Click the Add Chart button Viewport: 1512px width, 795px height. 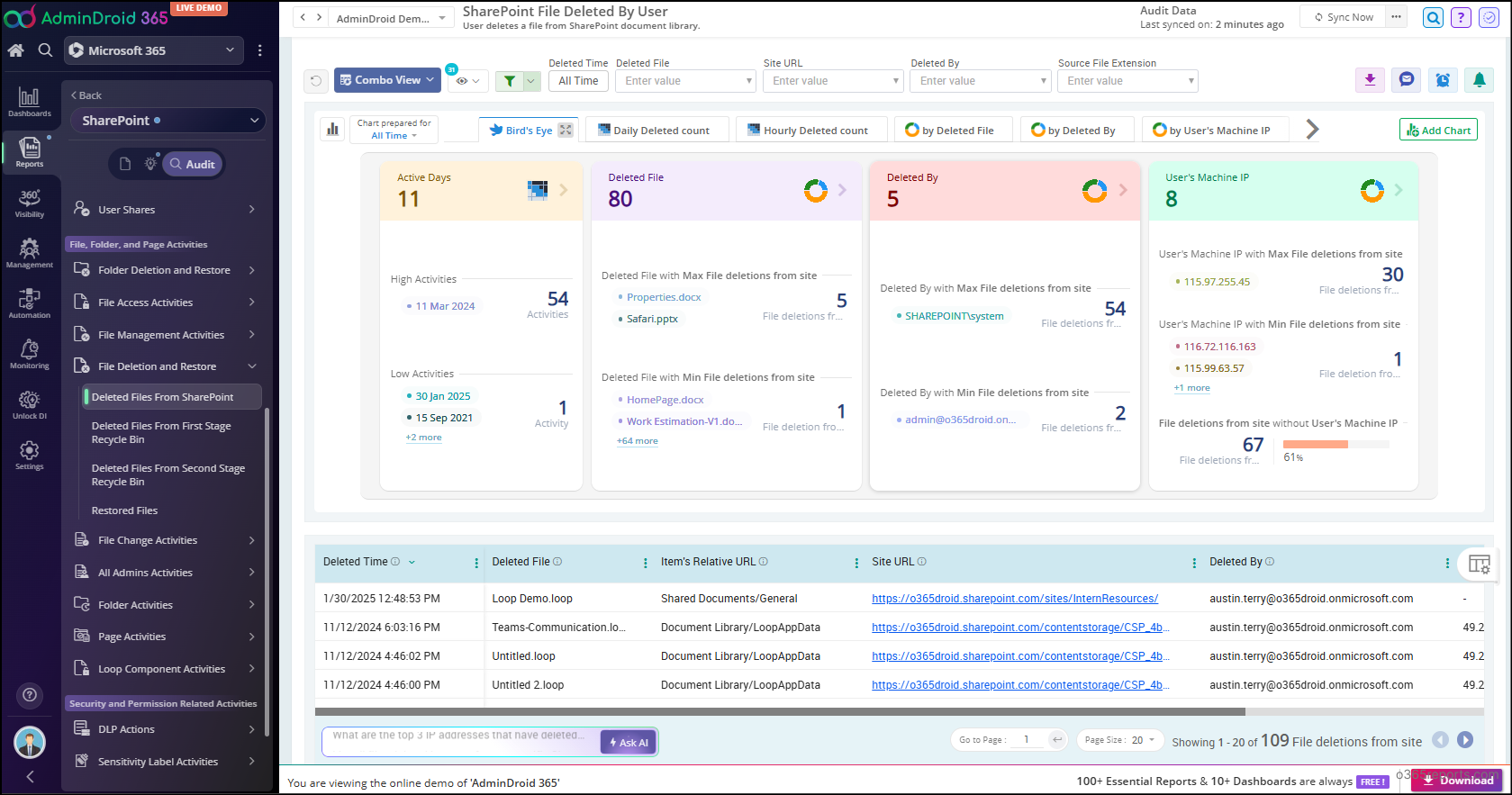click(1438, 130)
